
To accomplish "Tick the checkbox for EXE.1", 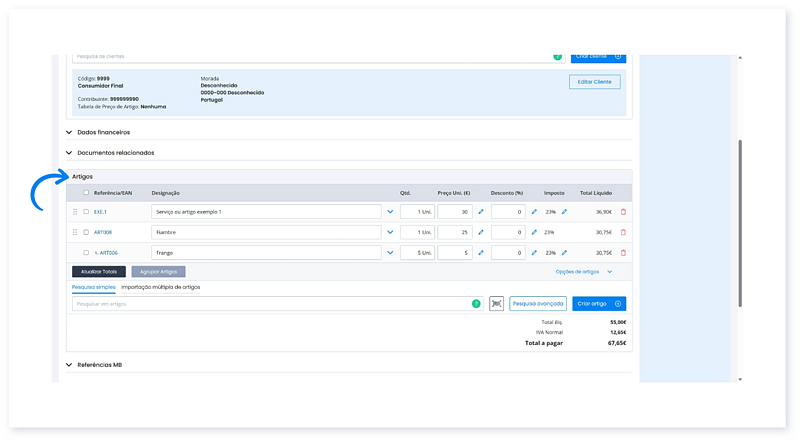I will [x=86, y=212].
